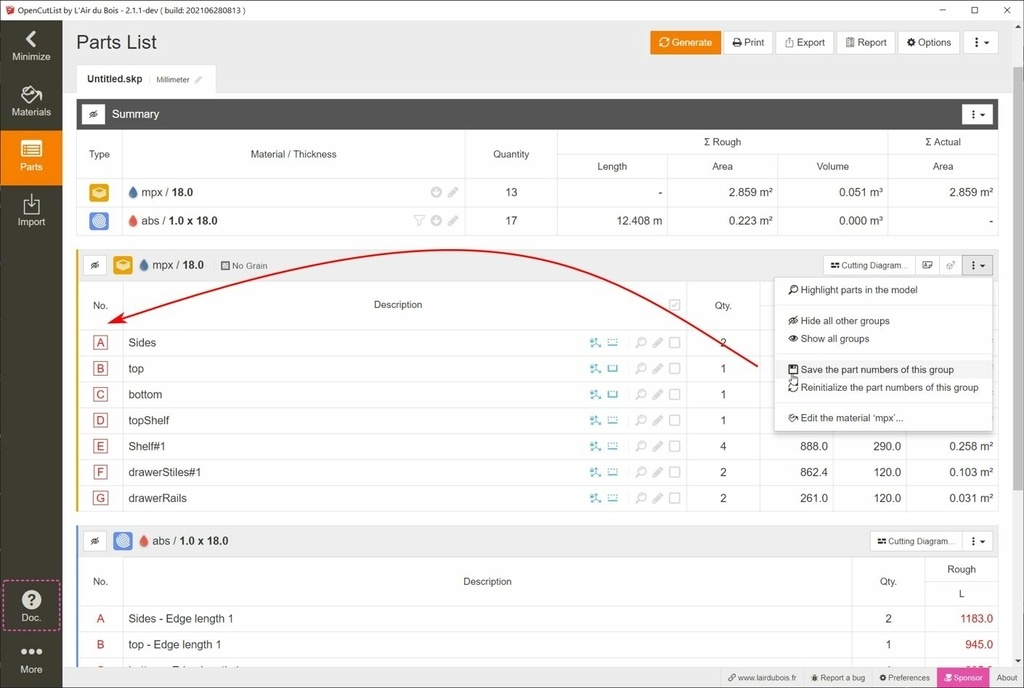Open the More options in sidebar
Viewport: 1024px width, 688px height.
(x=31, y=659)
